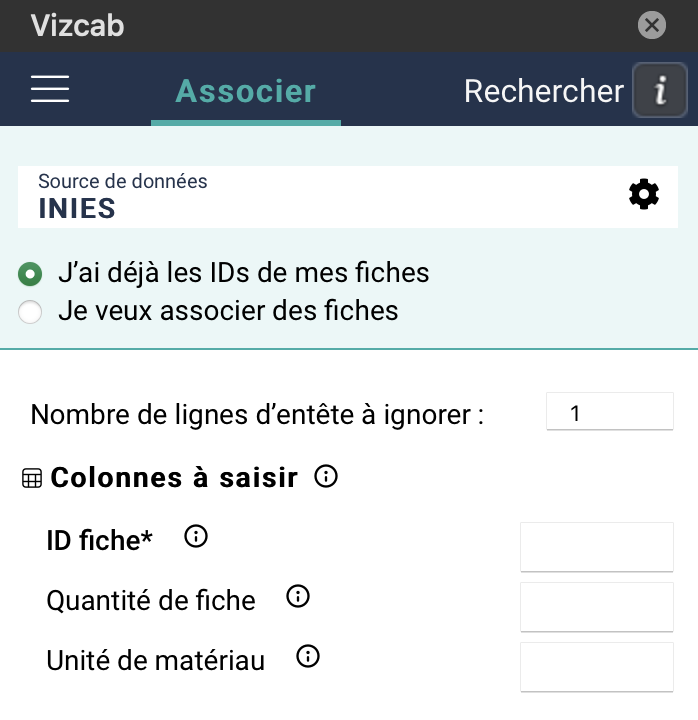698x720 pixels.
Task: Show info for Unité de matériau
Action: click(308, 657)
